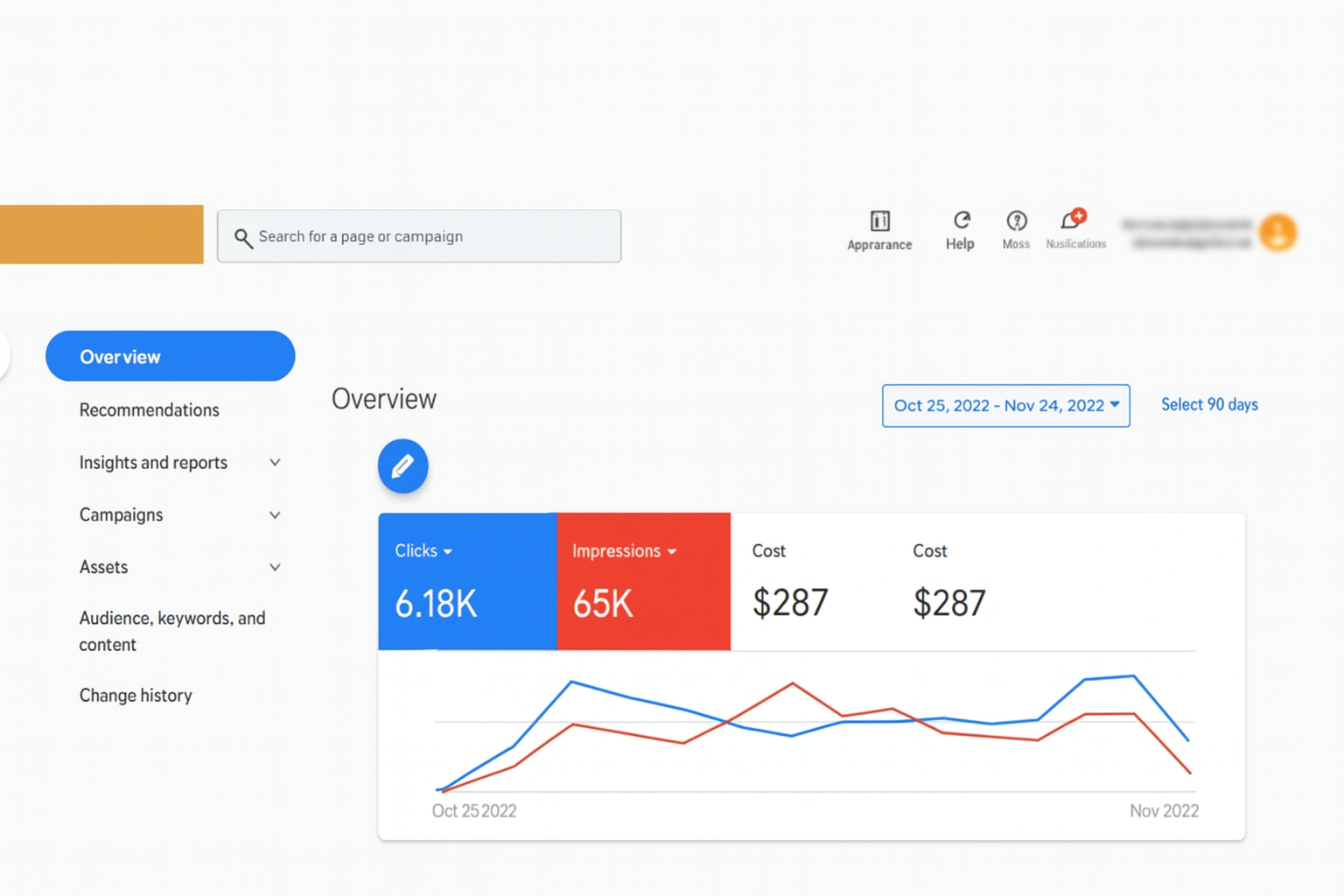Expand the Campaigns section chevron
1344x896 pixels.
(x=275, y=515)
